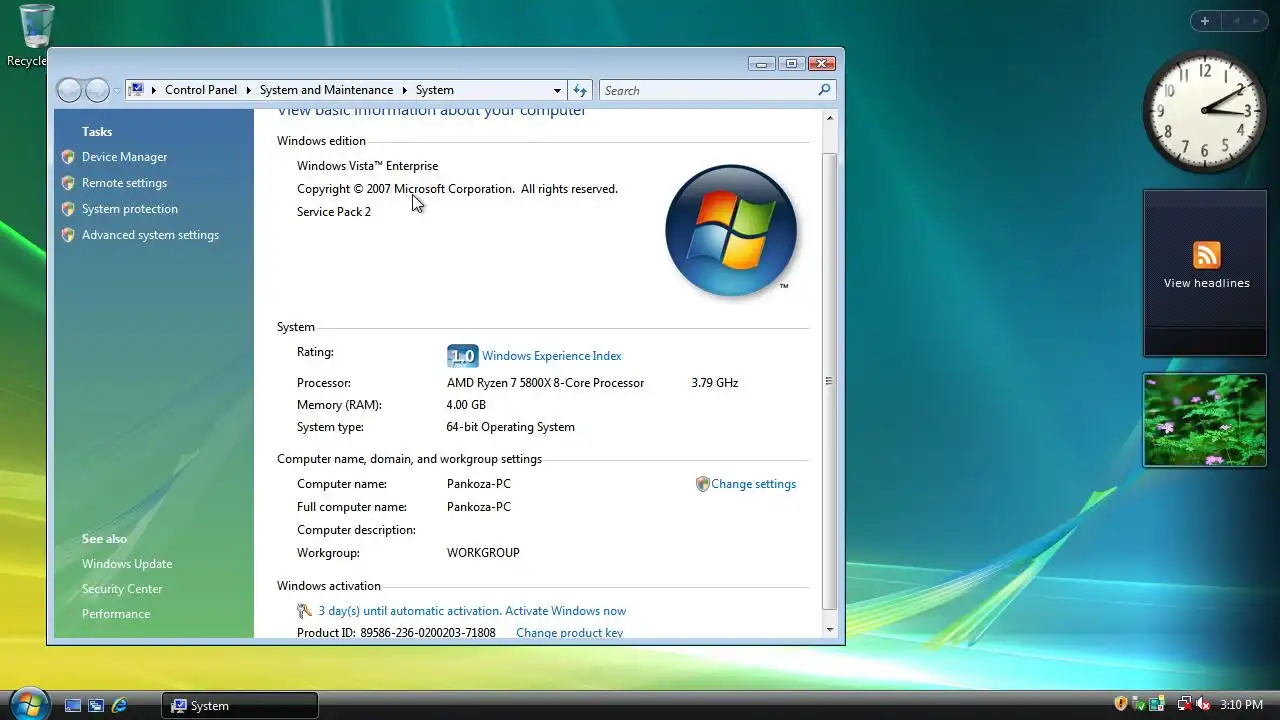The height and width of the screenshot is (720, 1280).
Task: Click the address bar computer icon
Action: (x=136, y=90)
